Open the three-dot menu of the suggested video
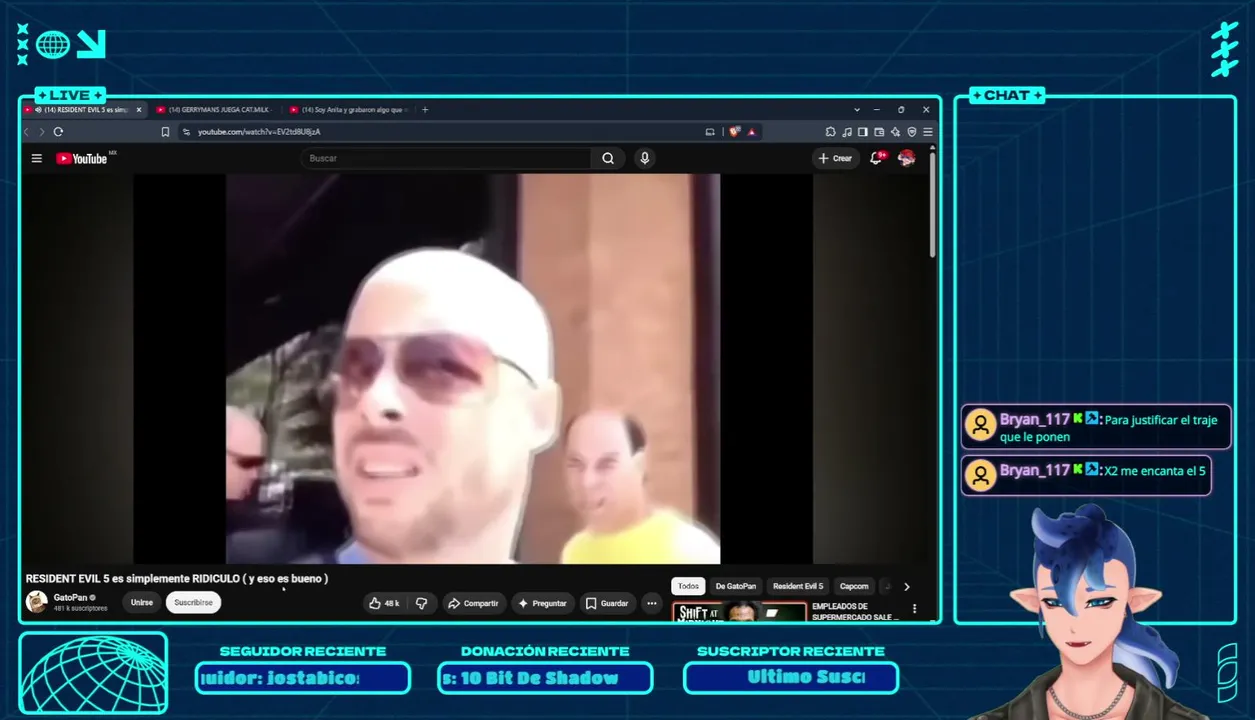 click(x=914, y=609)
